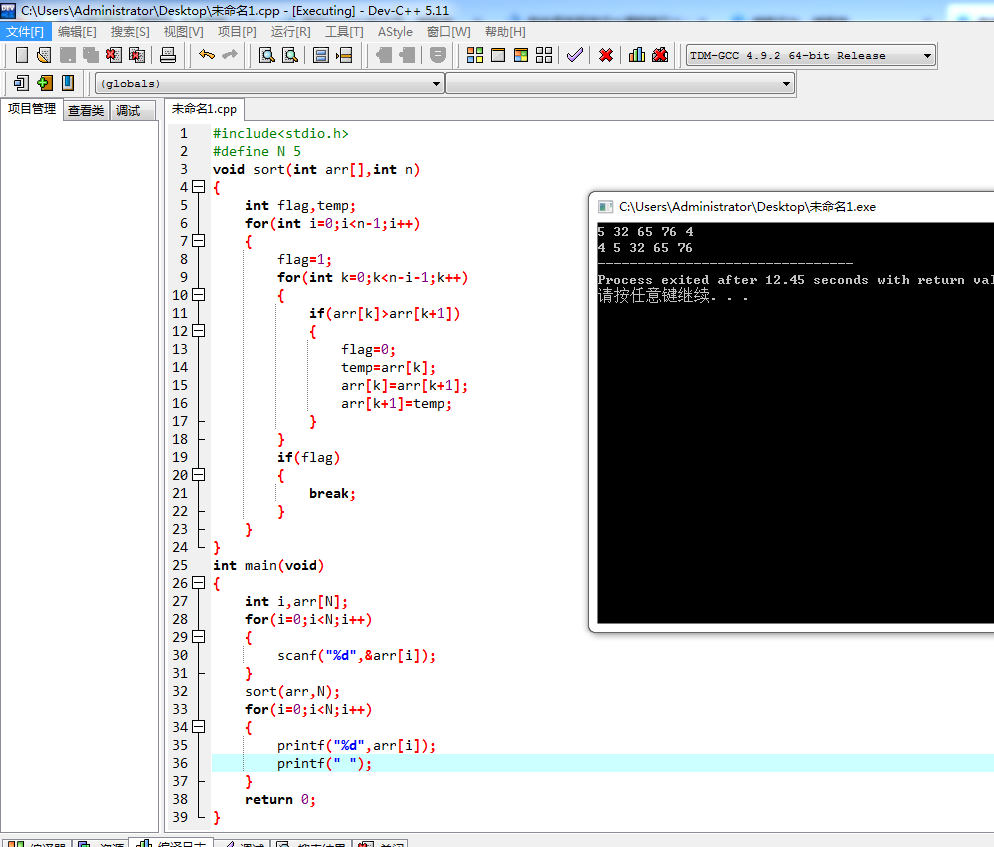Open the 工具[T] menu

click(x=344, y=32)
